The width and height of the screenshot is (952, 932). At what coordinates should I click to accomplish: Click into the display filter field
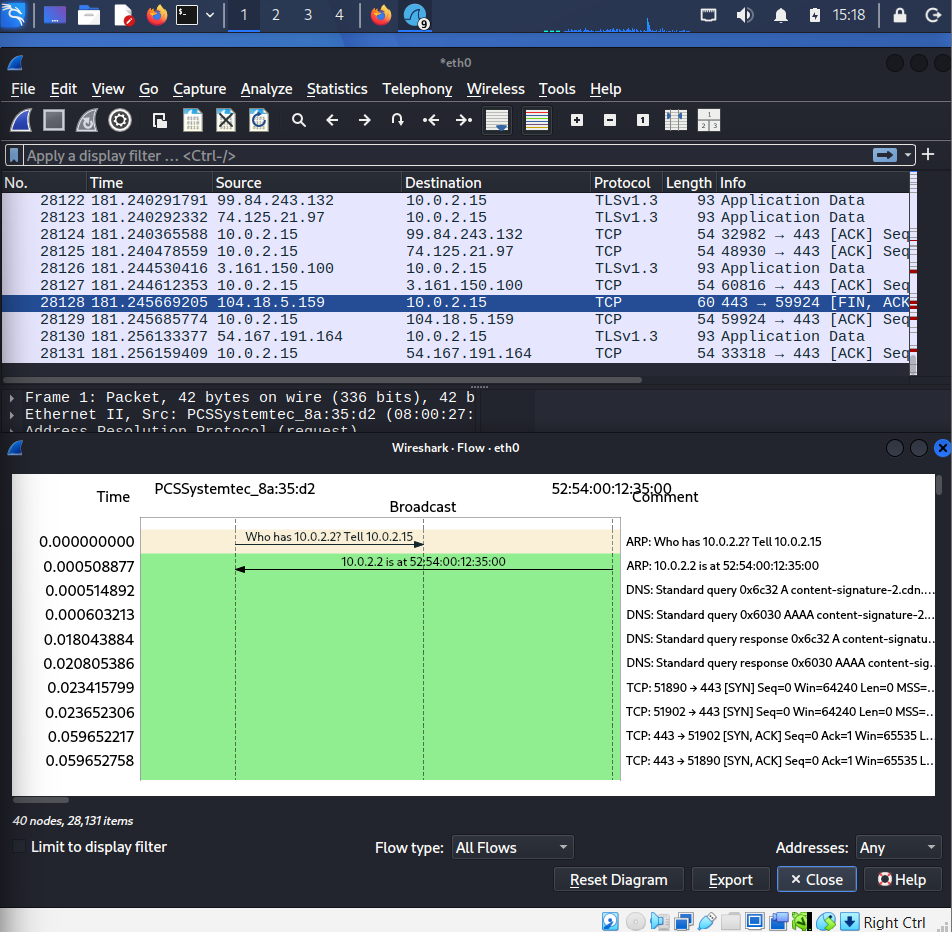coord(446,155)
